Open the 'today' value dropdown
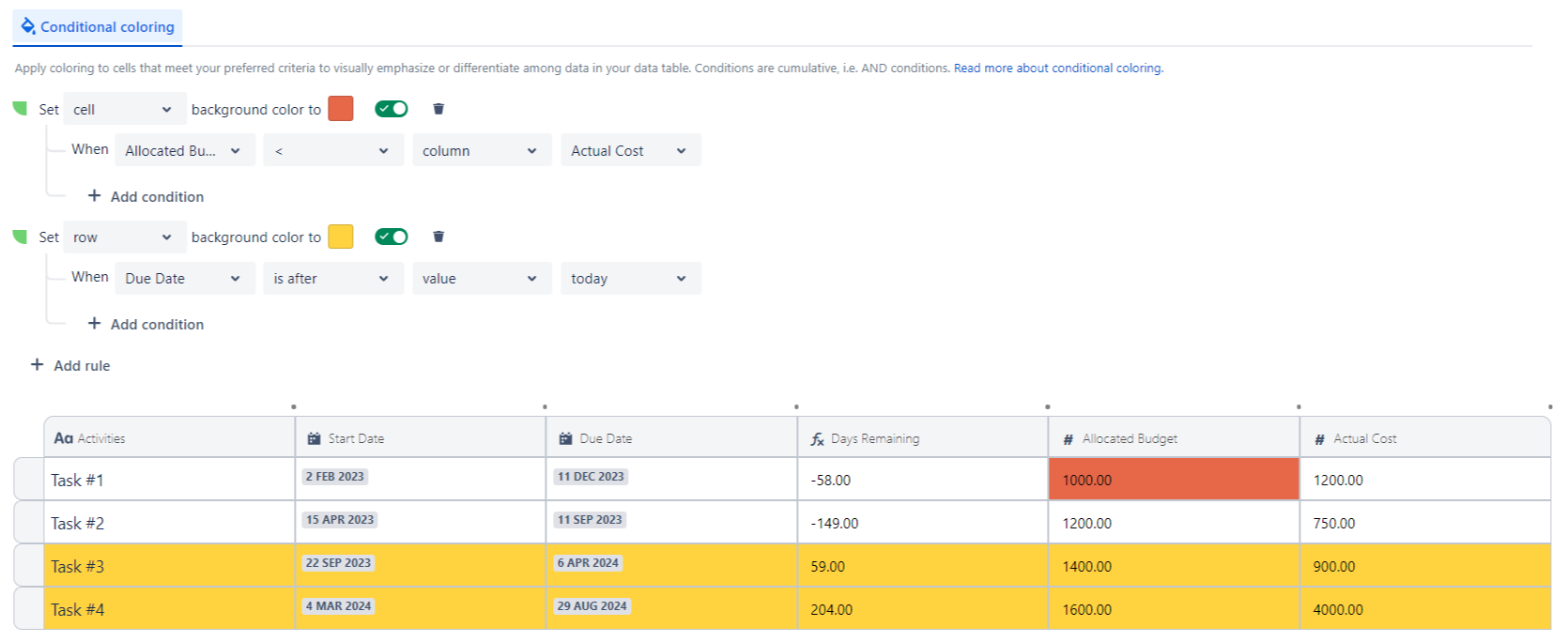This screenshot has width=1568, height=642. (x=630, y=279)
